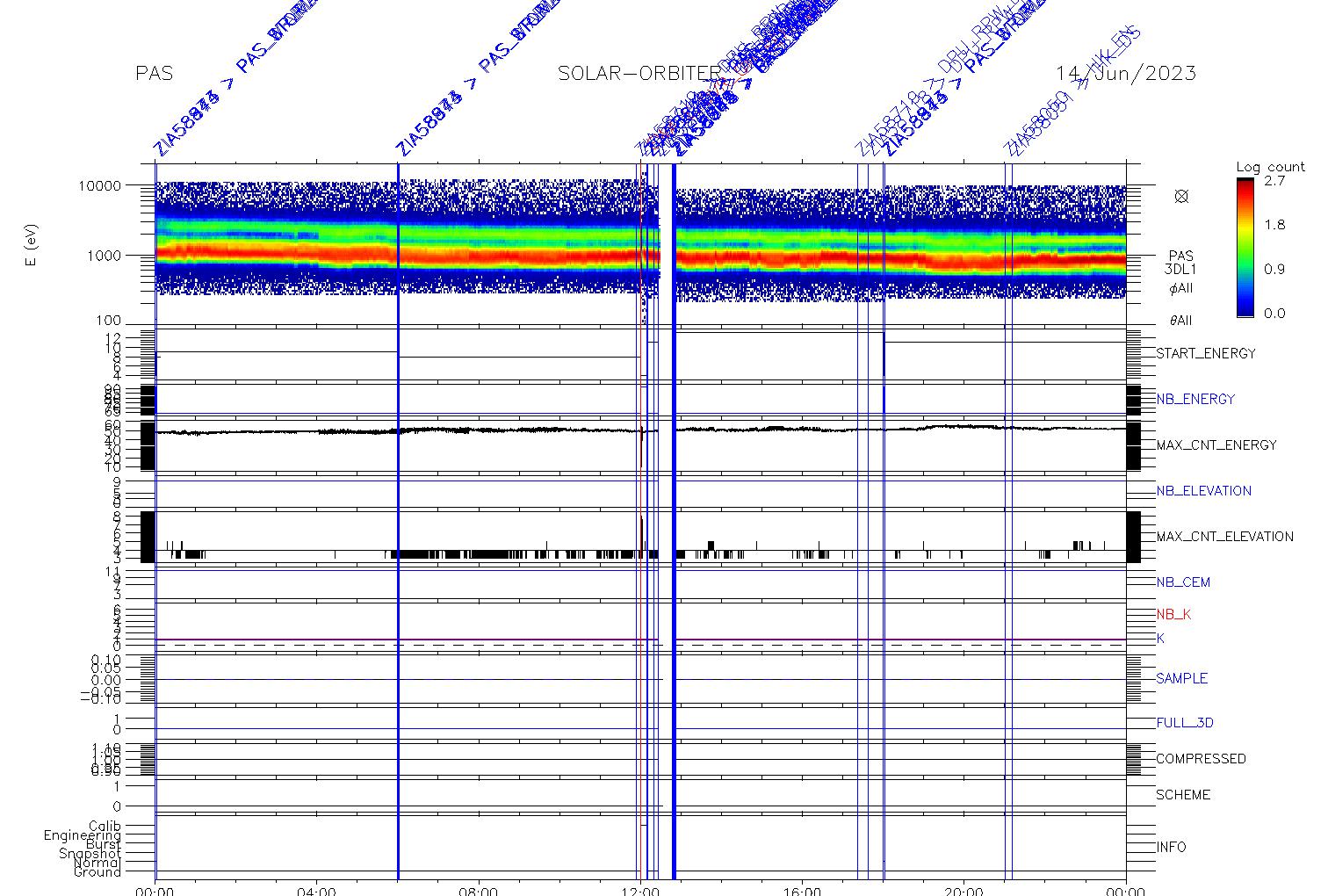1328x896 pixels.
Task: Click the START_ENERGY panel label
Action: [1206, 353]
